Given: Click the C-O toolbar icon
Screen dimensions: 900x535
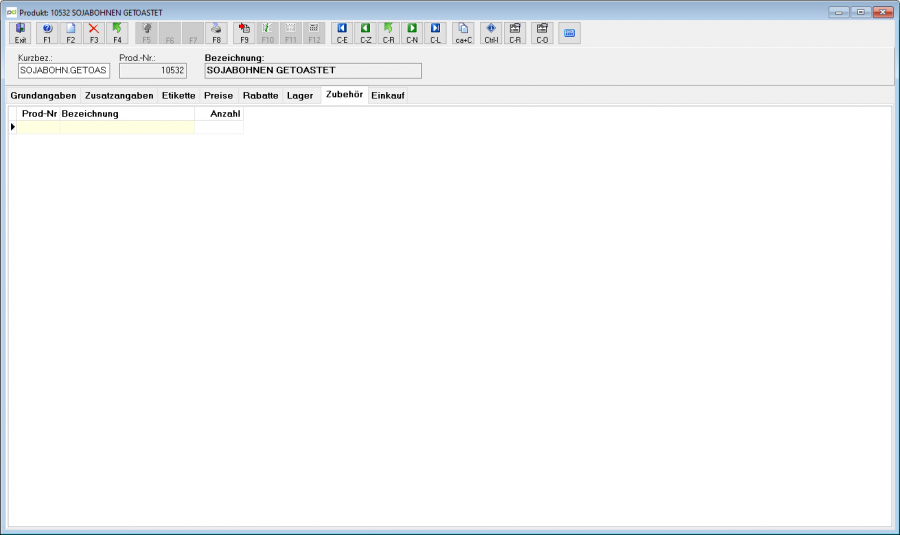Looking at the screenshot, I should pyautogui.click(x=542, y=33).
